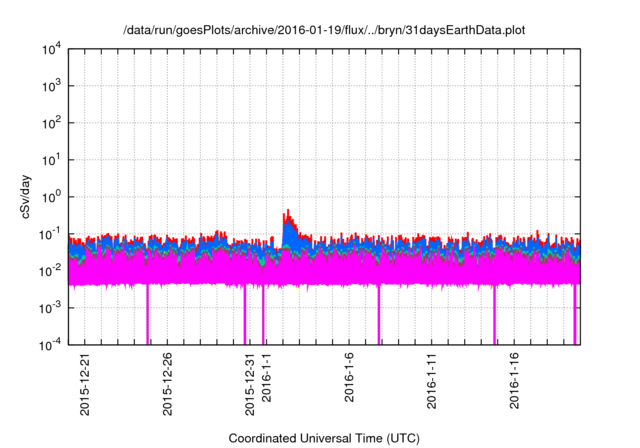This screenshot has width=640, height=448.
Task: Click the '2016-1-16' date tick label
Action: pos(514,381)
